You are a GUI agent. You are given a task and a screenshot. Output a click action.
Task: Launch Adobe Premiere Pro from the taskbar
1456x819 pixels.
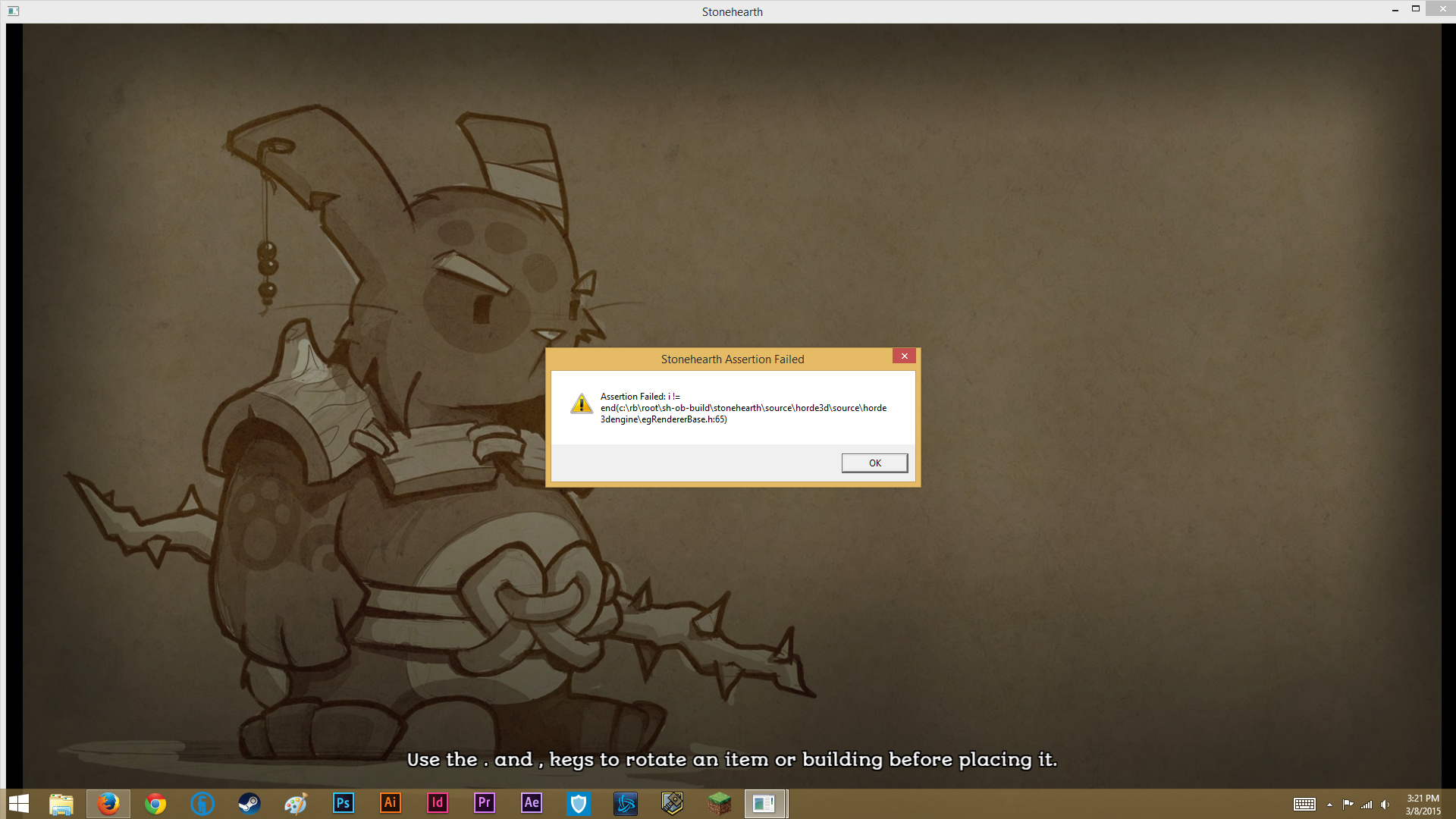click(484, 803)
